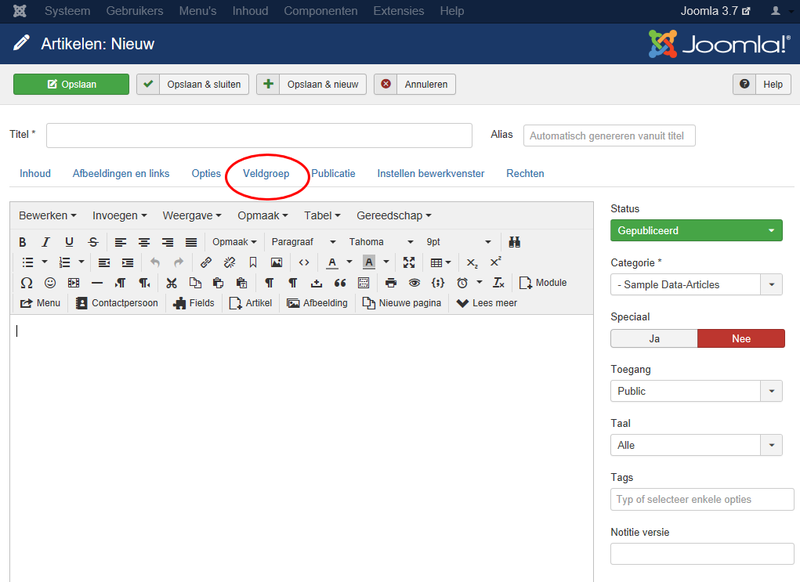
Task: Insert a numbered list
Action: 64,262
